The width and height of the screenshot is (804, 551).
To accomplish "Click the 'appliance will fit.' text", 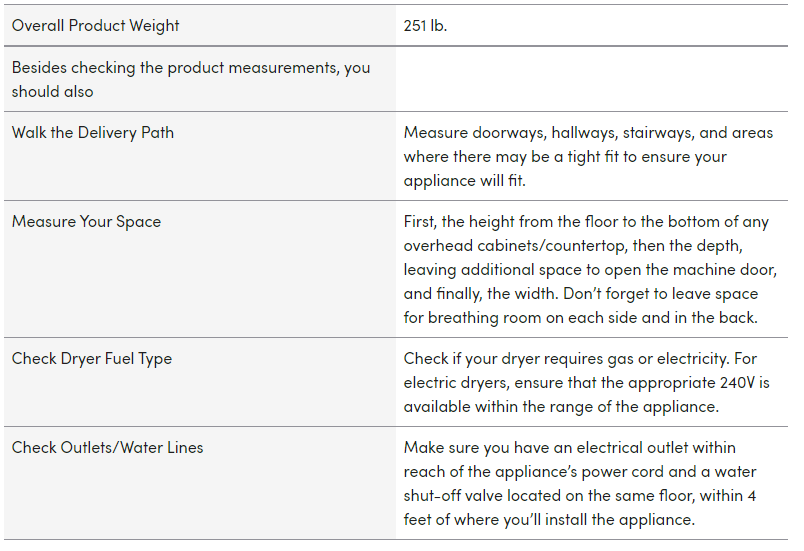I will 465,180.
